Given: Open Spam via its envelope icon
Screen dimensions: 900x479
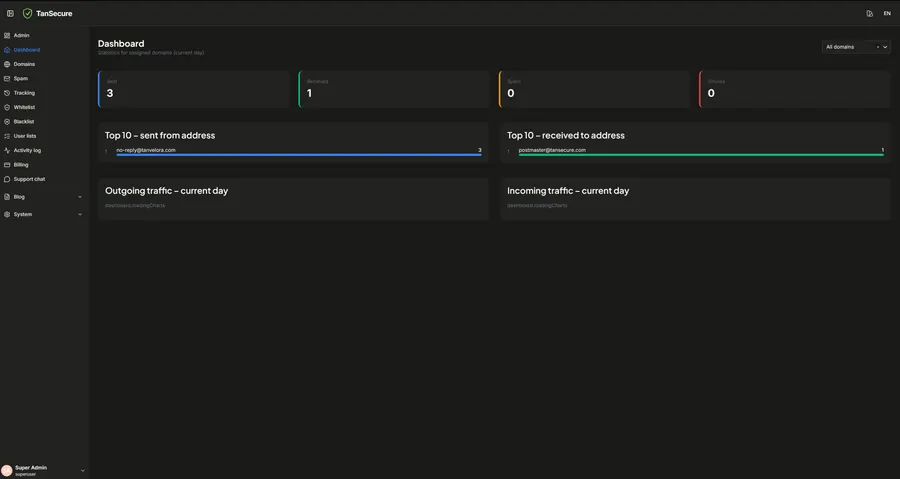Looking at the screenshot, I should (7, 79).
